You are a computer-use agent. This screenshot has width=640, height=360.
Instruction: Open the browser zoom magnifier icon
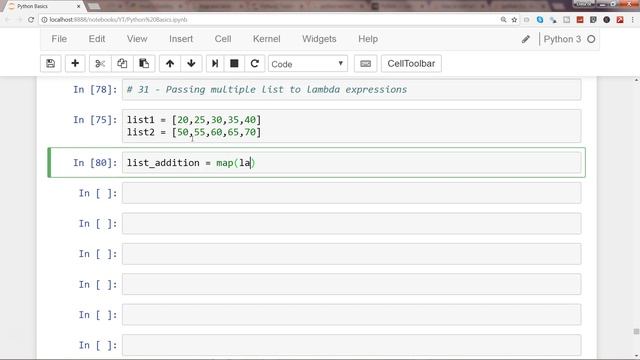click(503, 20)
